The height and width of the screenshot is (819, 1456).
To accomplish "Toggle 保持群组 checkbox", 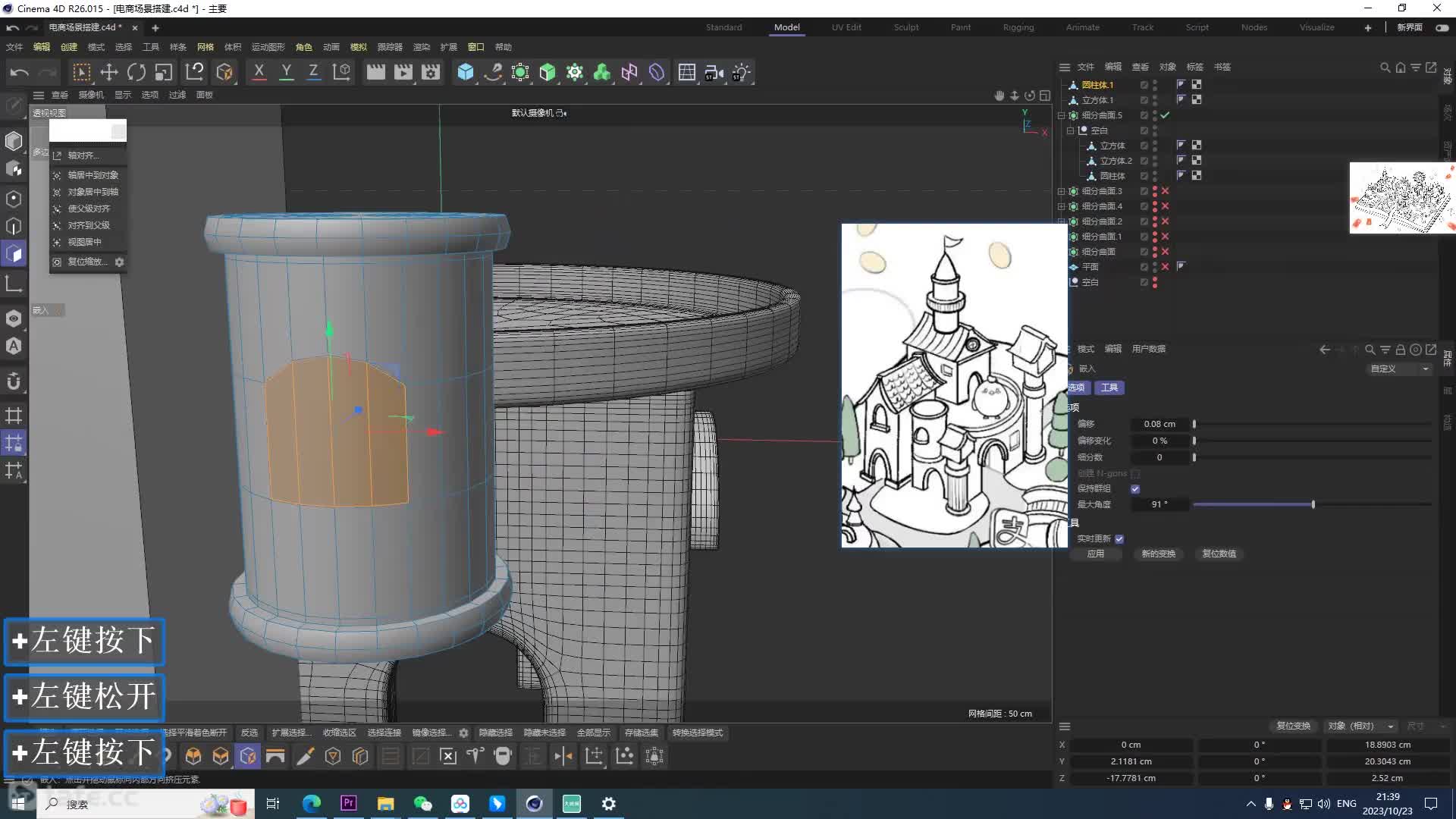I will tap(1135, 489).
